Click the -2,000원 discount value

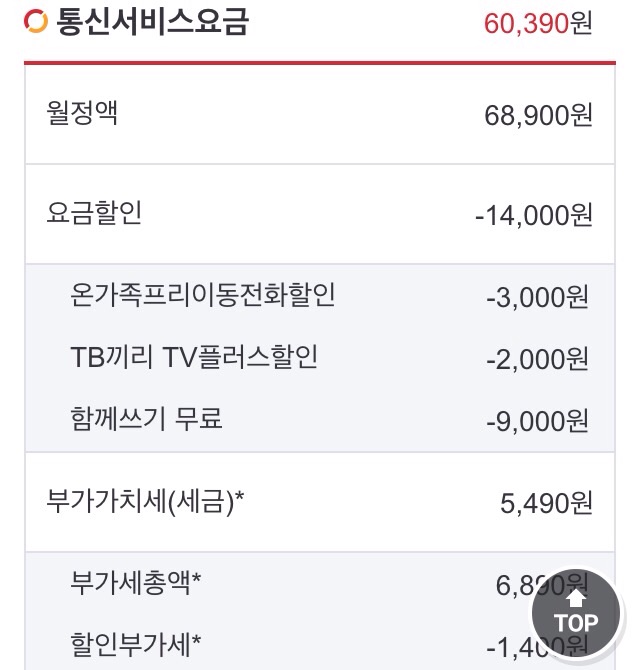[538, 359]
